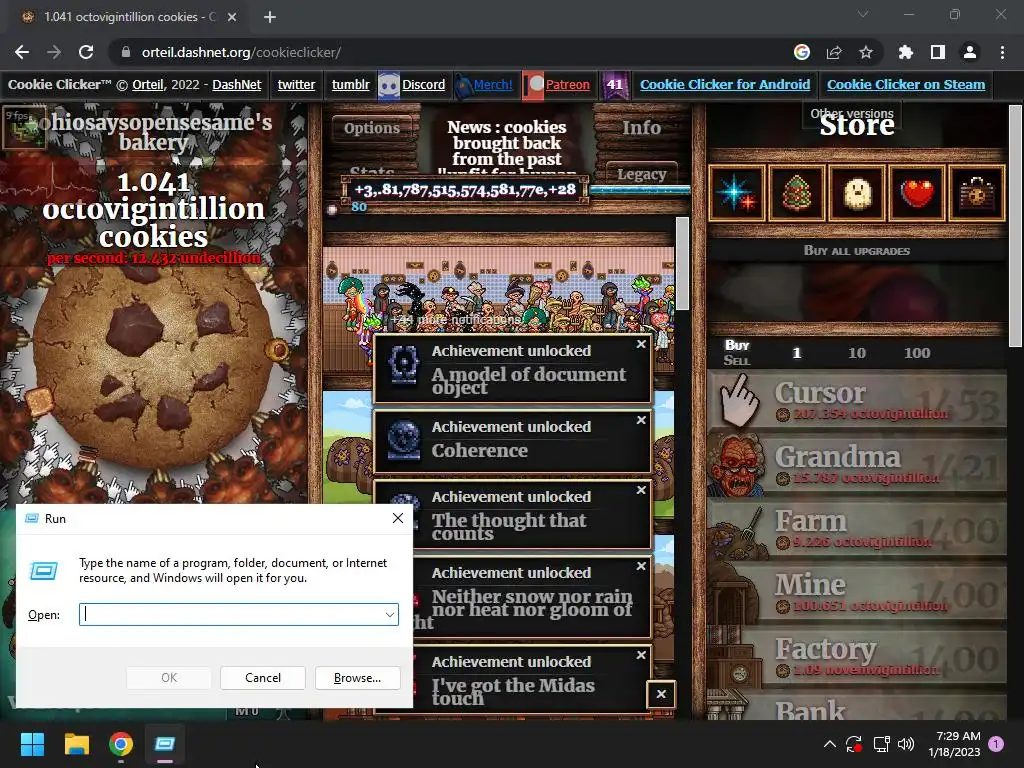The height and width of the screenshot is (768, 1024).
Task: Click the address bar URL
Action: click(x=241, y=52)
